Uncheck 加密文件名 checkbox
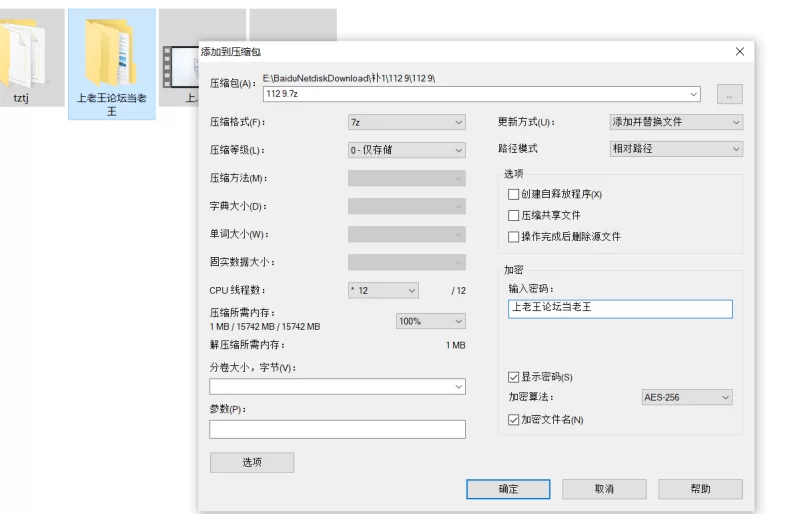Viewport: 800px width, 514px height. 513,420
